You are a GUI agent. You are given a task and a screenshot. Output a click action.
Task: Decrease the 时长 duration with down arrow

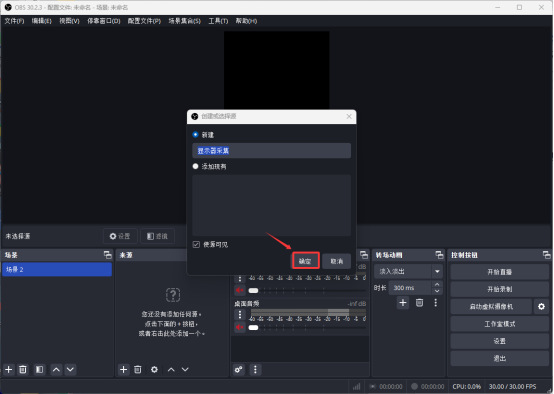(437, 291)
